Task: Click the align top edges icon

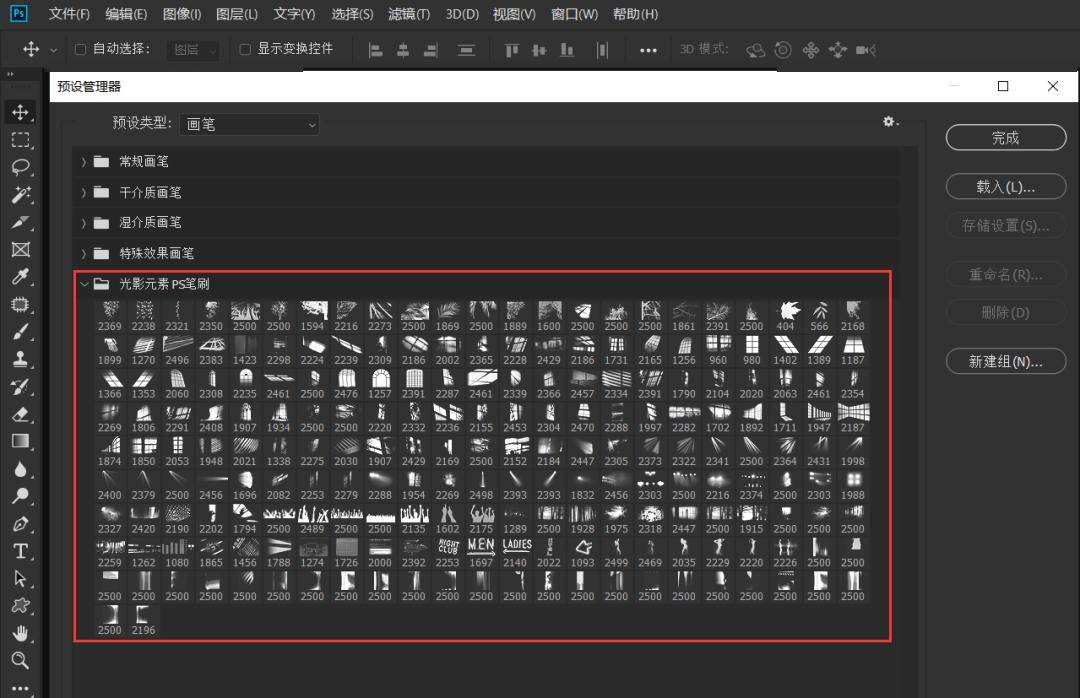Action: pos(511,49)
